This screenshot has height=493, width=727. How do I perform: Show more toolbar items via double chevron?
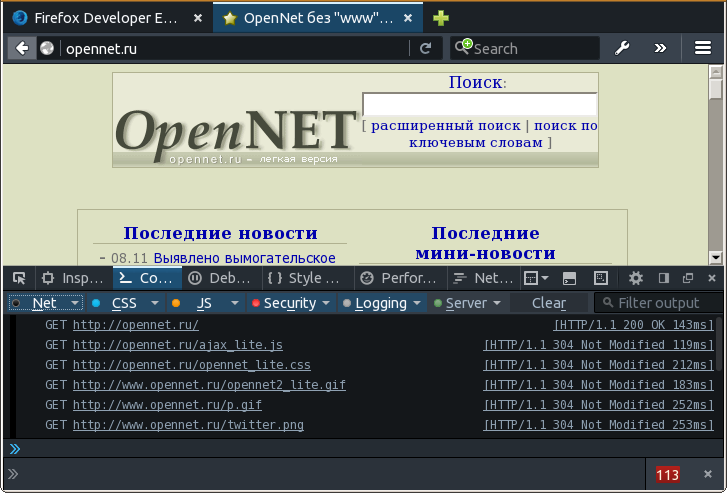660,48
